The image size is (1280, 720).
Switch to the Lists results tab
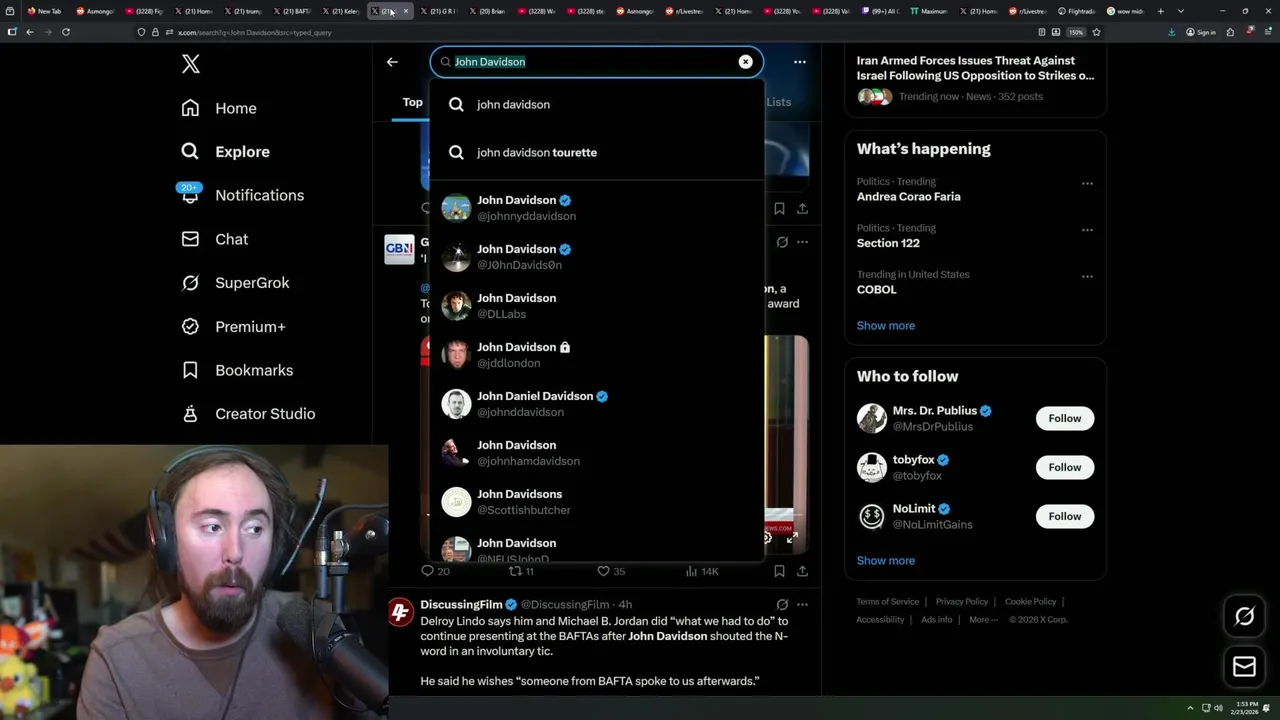click(779, 102)
